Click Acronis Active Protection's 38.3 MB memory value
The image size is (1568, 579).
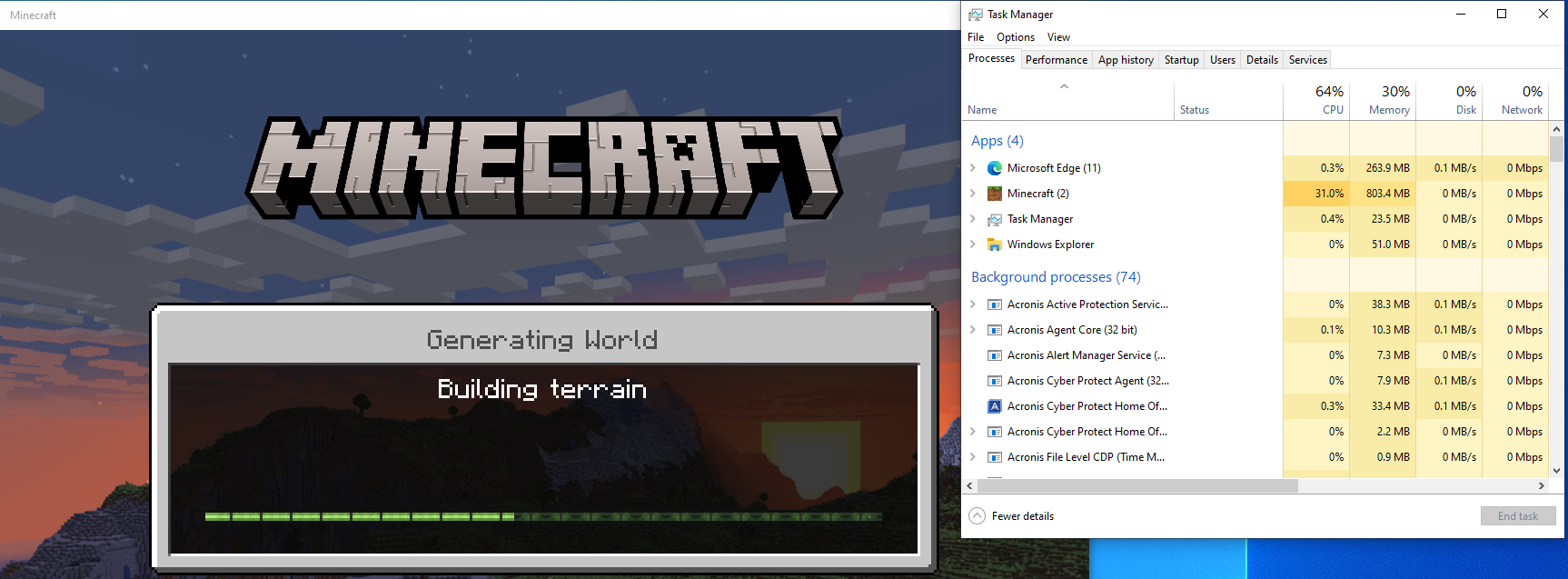click(x=1391, y=304)
